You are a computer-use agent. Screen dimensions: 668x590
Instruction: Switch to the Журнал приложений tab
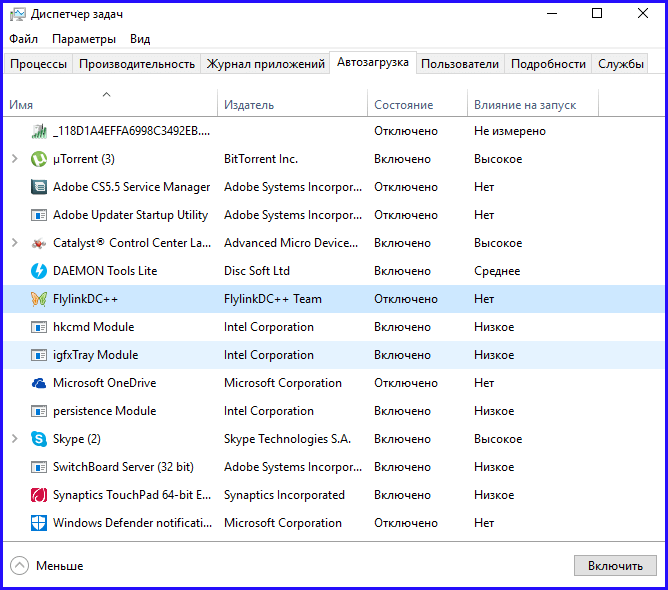(x=265, y=64)
